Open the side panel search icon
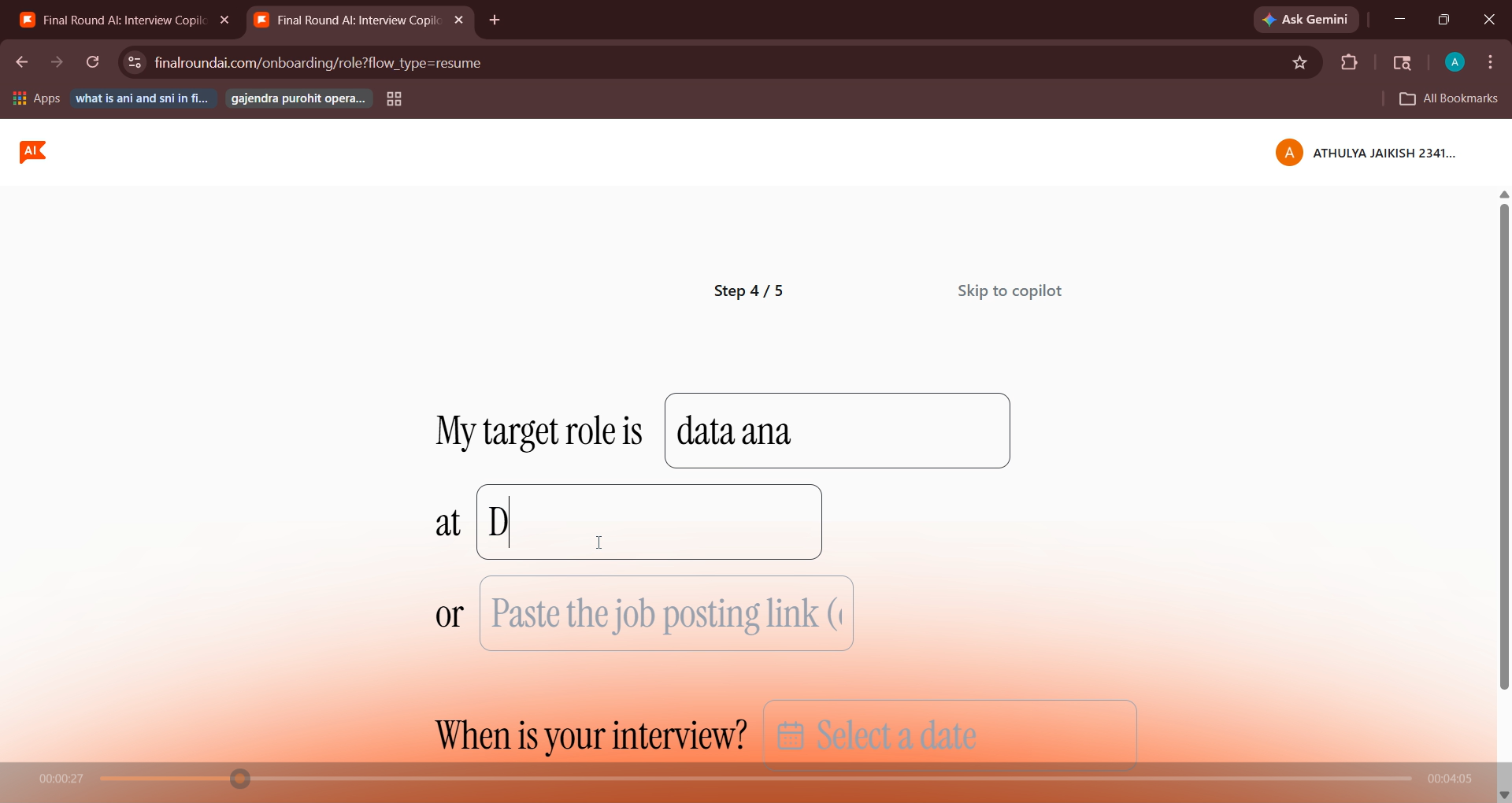1512x803 pixels. [x=1403, y=63]
